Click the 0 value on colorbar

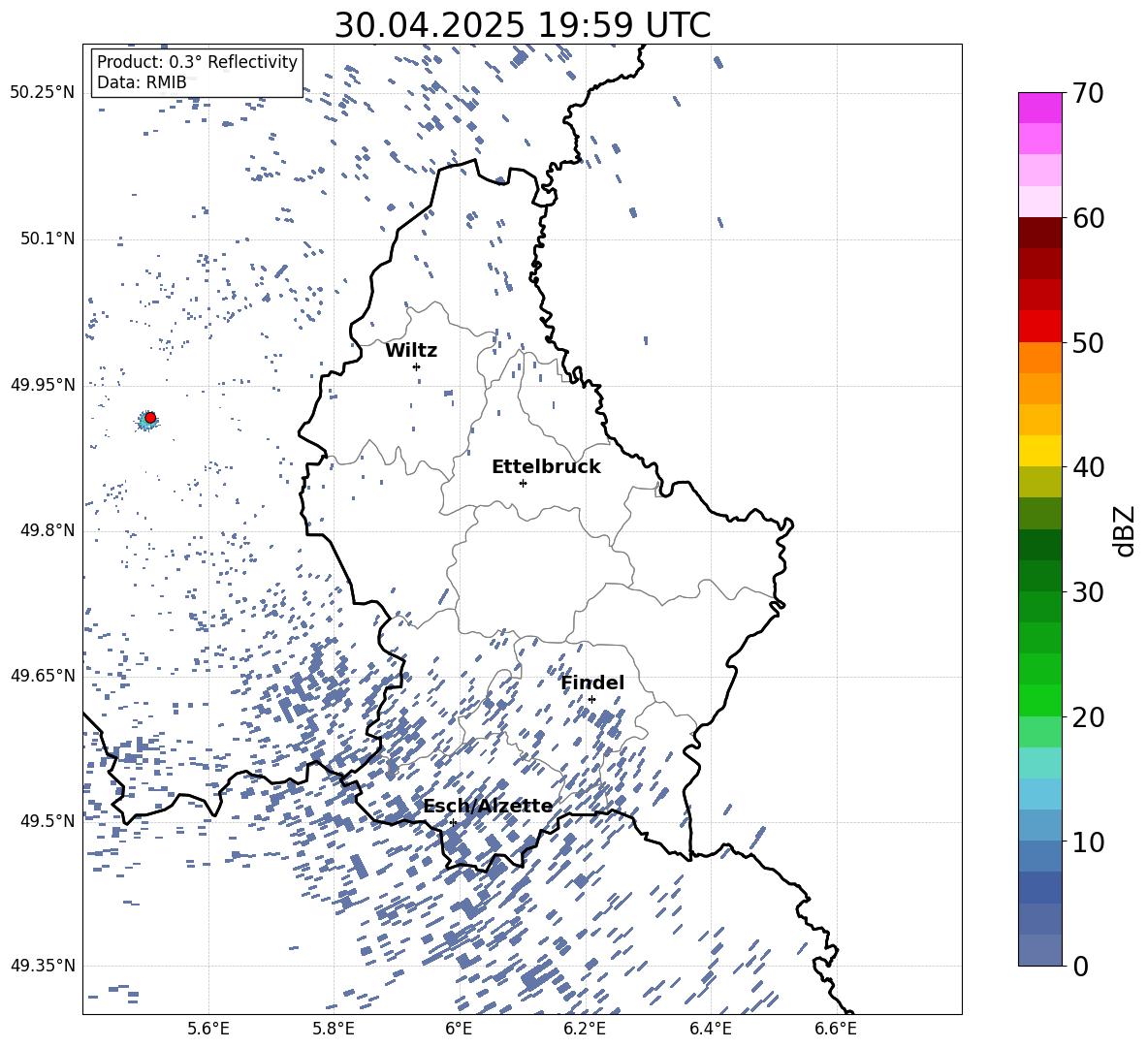[1080, 966]
